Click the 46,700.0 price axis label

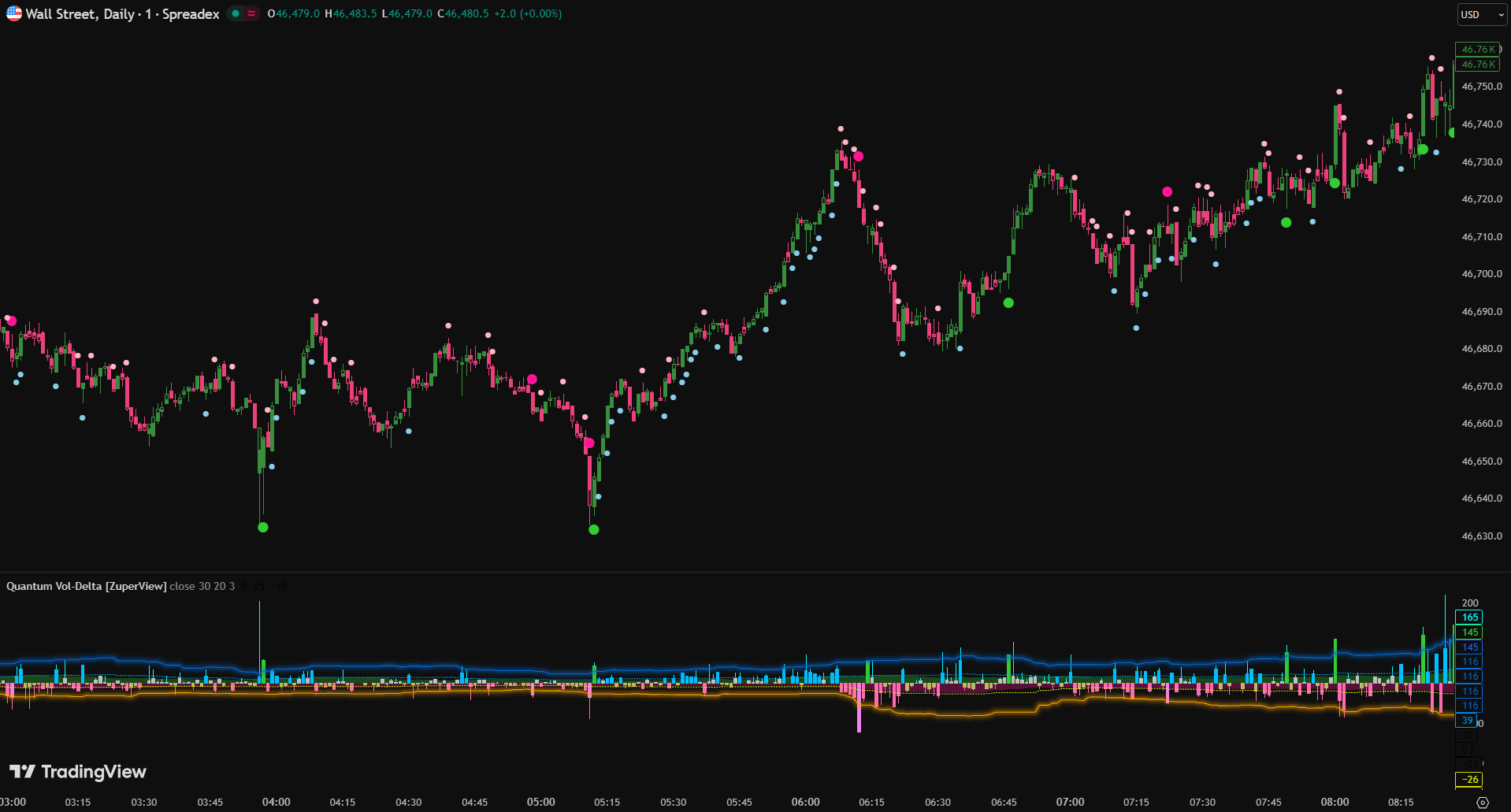click(1481, 274)
